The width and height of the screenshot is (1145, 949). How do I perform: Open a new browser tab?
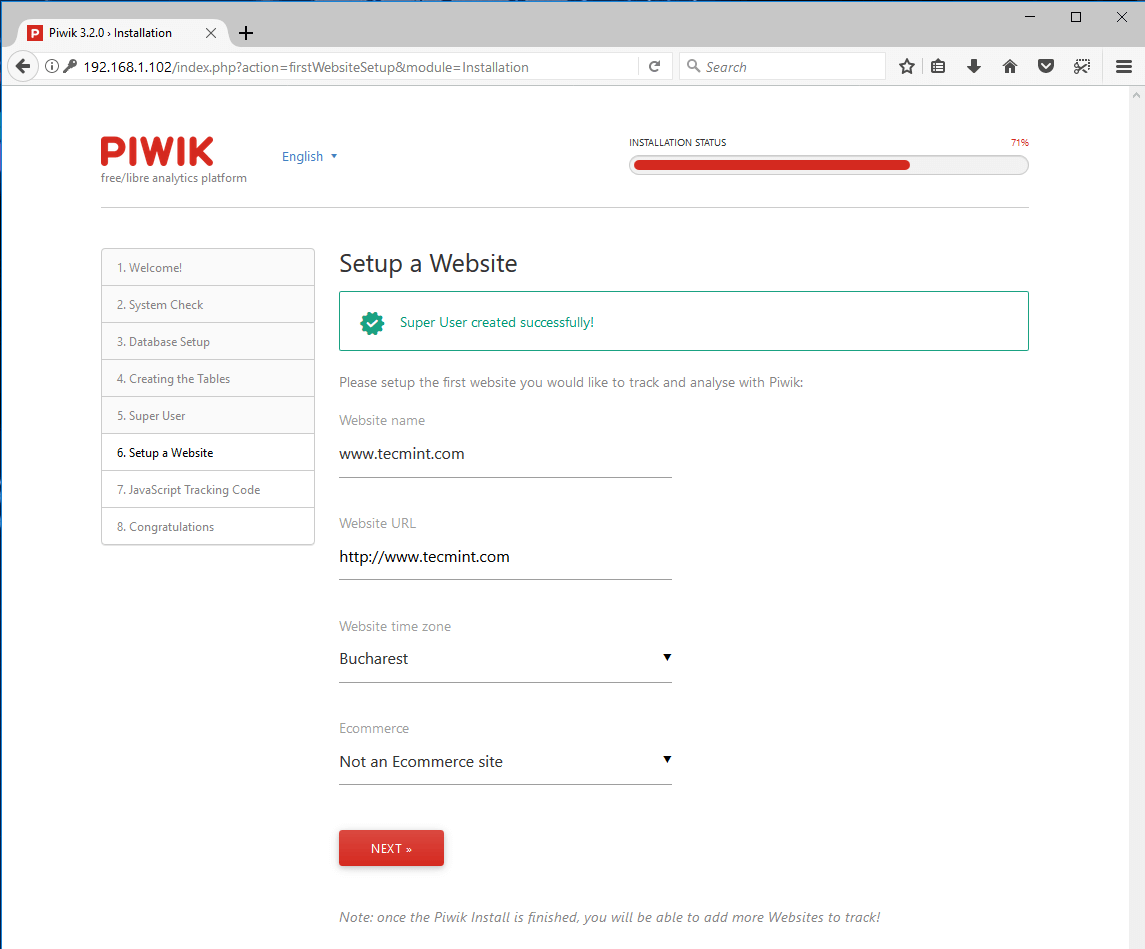click(x=246, y=33)
